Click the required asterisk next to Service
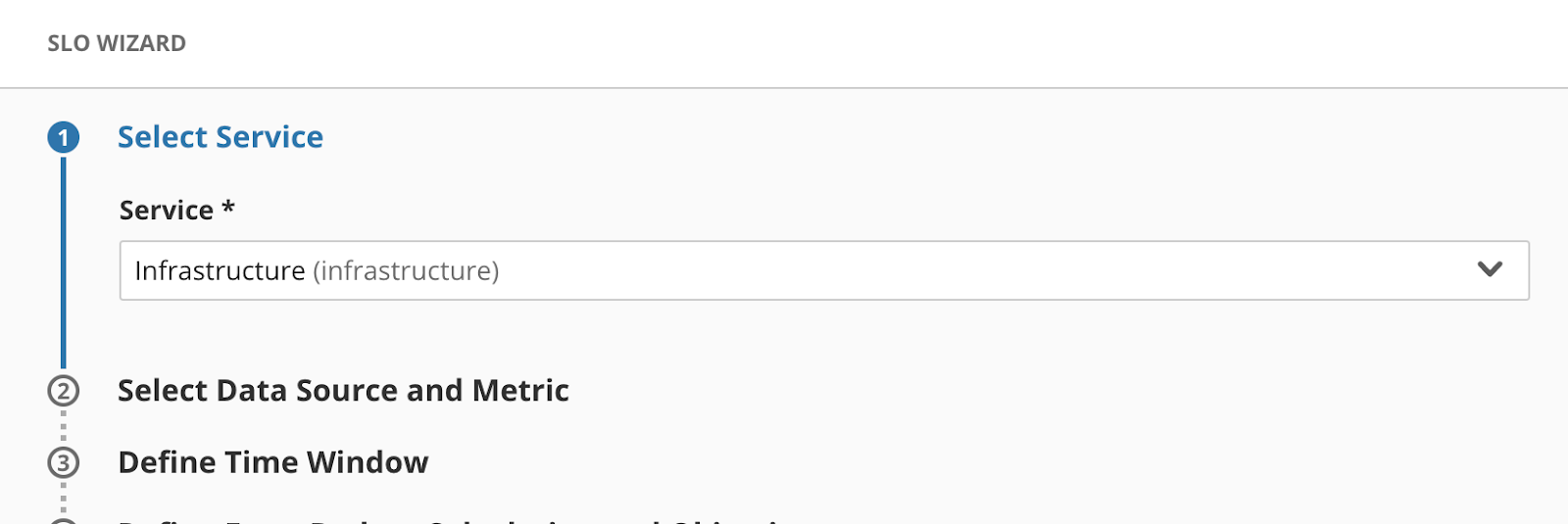 coord(228,207)
